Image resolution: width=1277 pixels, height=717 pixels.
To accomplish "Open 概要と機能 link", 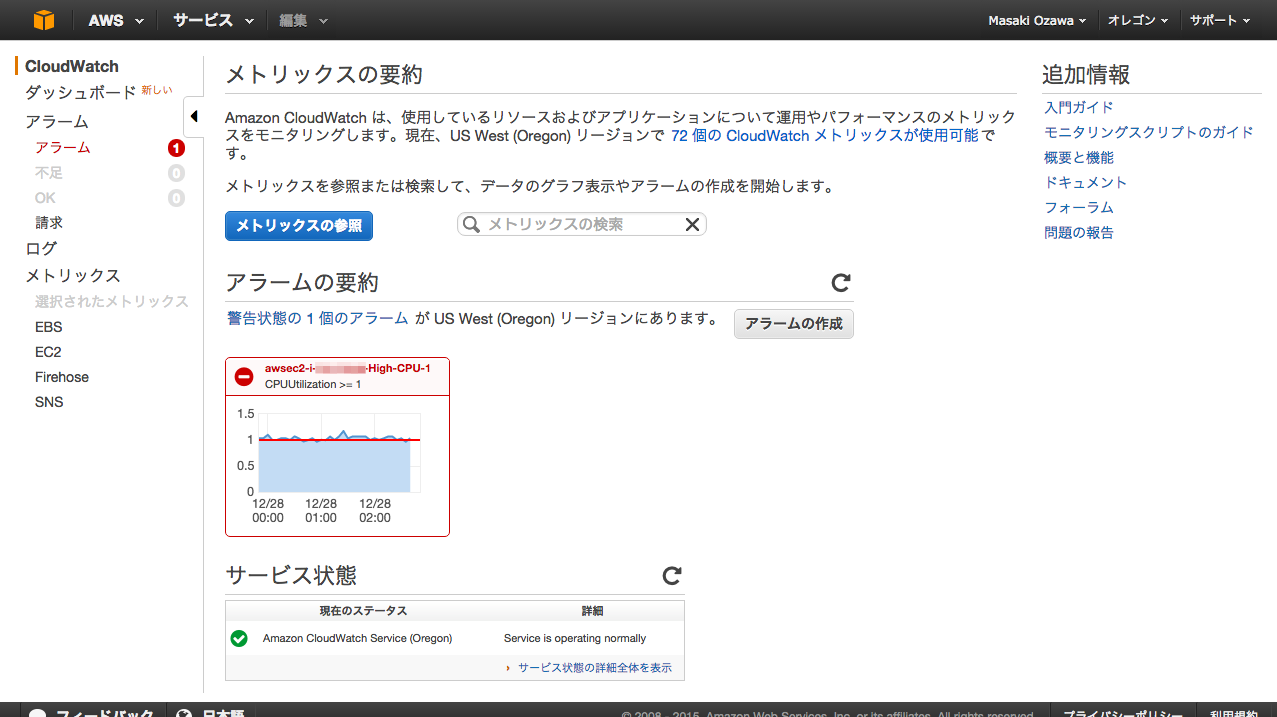I will pos(1079,157).
